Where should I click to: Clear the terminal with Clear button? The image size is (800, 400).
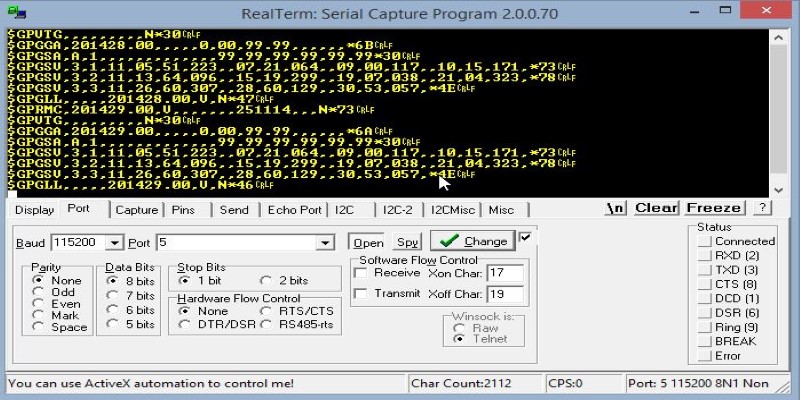656,208
